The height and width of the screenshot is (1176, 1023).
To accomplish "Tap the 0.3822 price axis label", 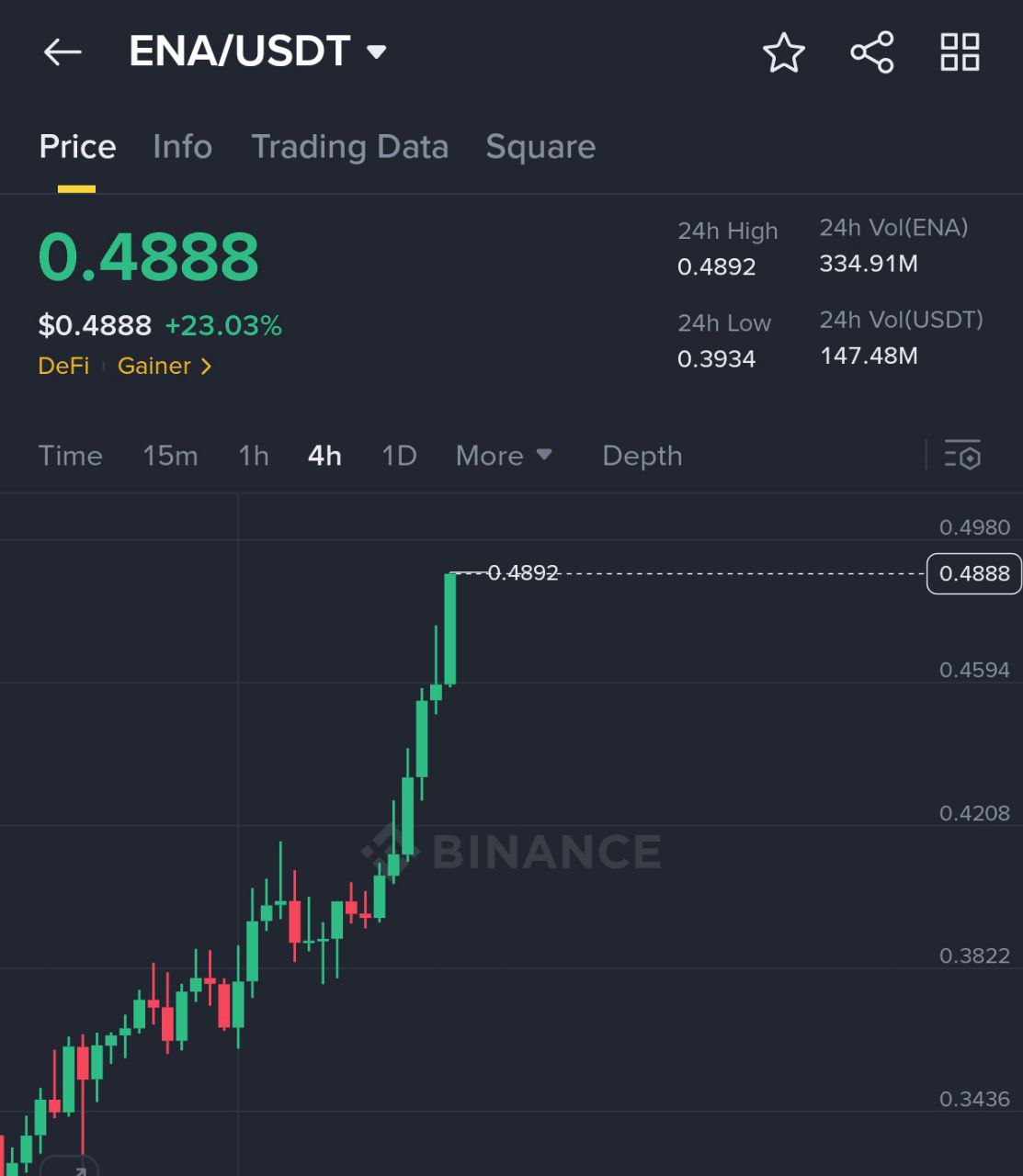I will [x=974, y=955].
